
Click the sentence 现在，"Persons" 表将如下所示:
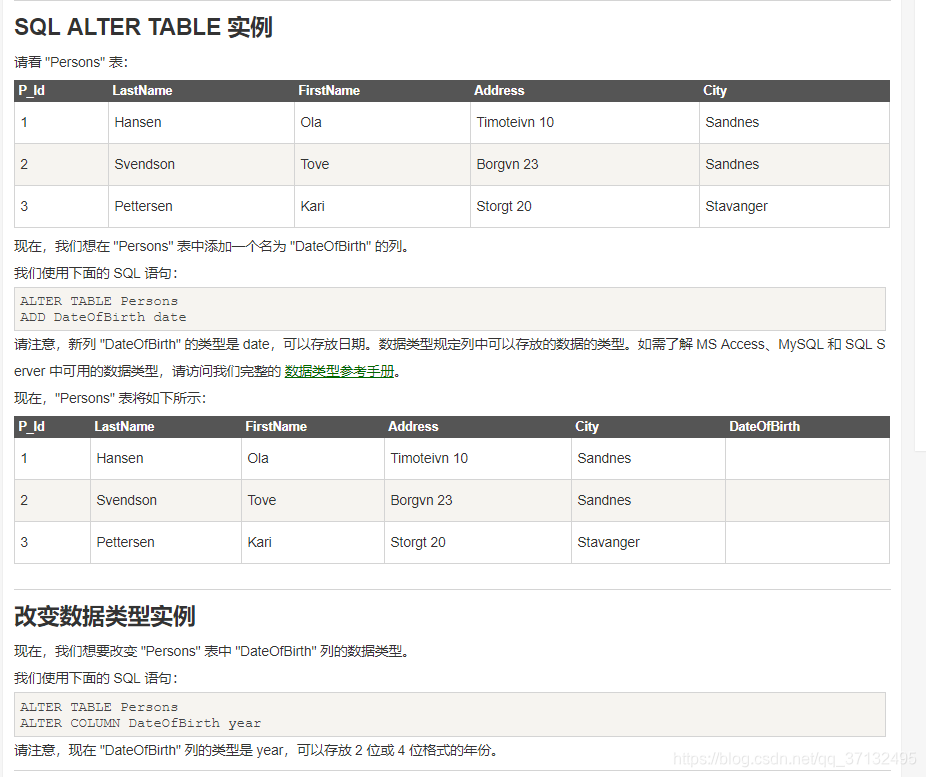point(110,398)
